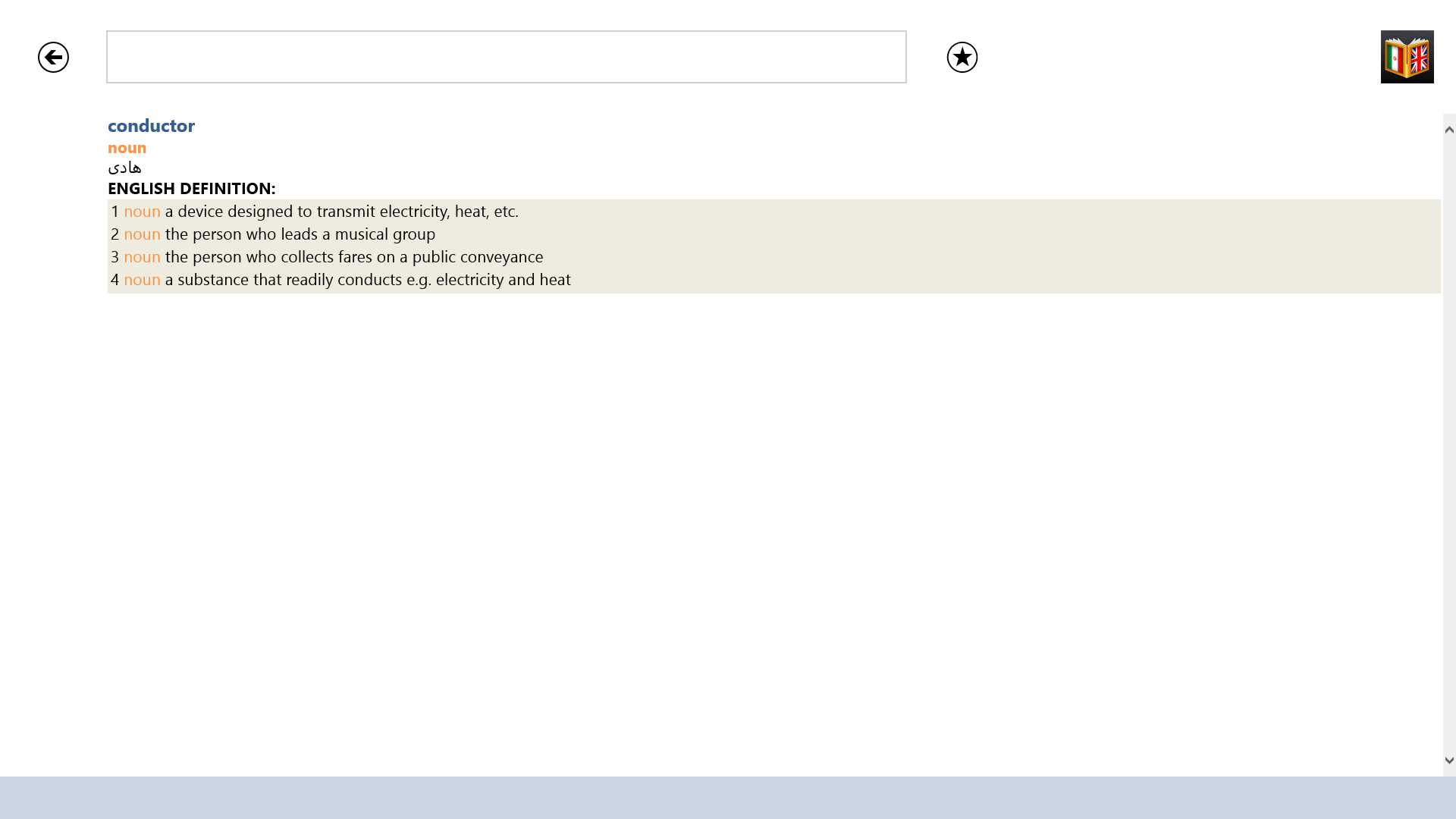Click the back arrow button
Image resolution: width=1456 pixels, height=819 pixels.
click(53, 57)
